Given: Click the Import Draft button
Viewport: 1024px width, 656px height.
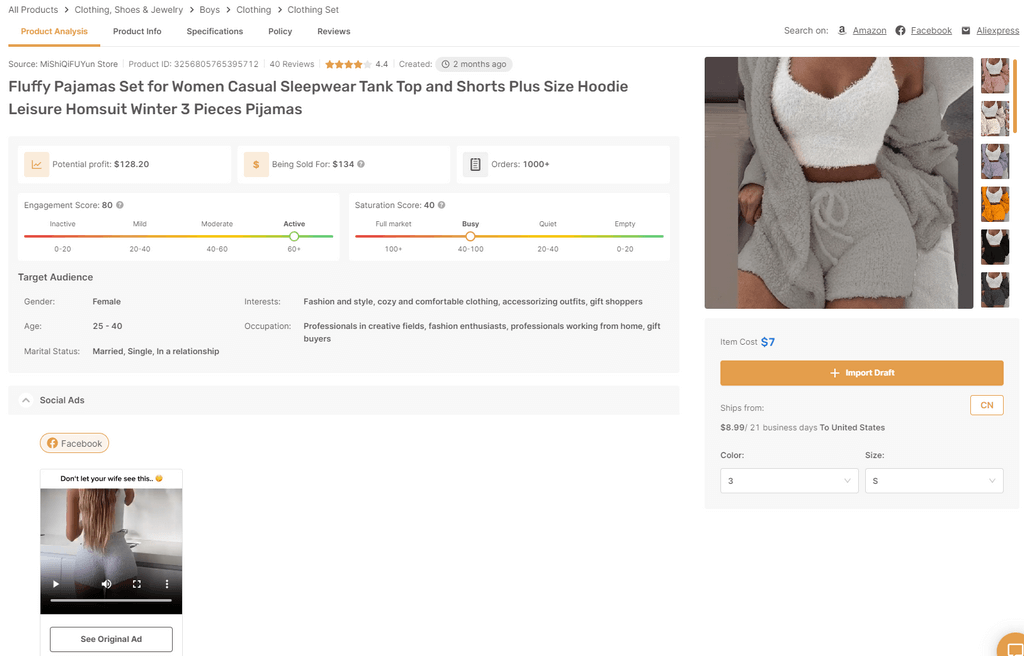Looking at the screenshot, I should point(861,372).
